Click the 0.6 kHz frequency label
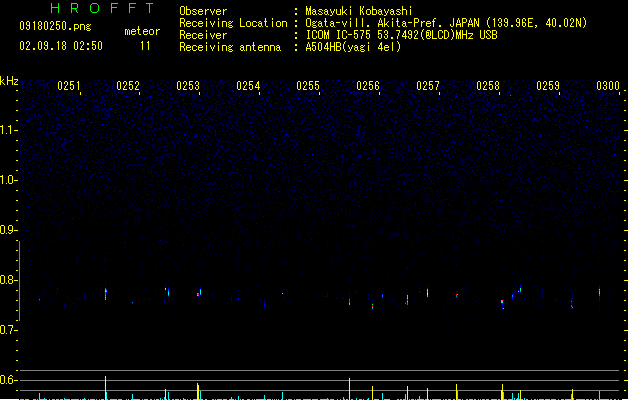 pyautogui.click(x=8, y=380)
